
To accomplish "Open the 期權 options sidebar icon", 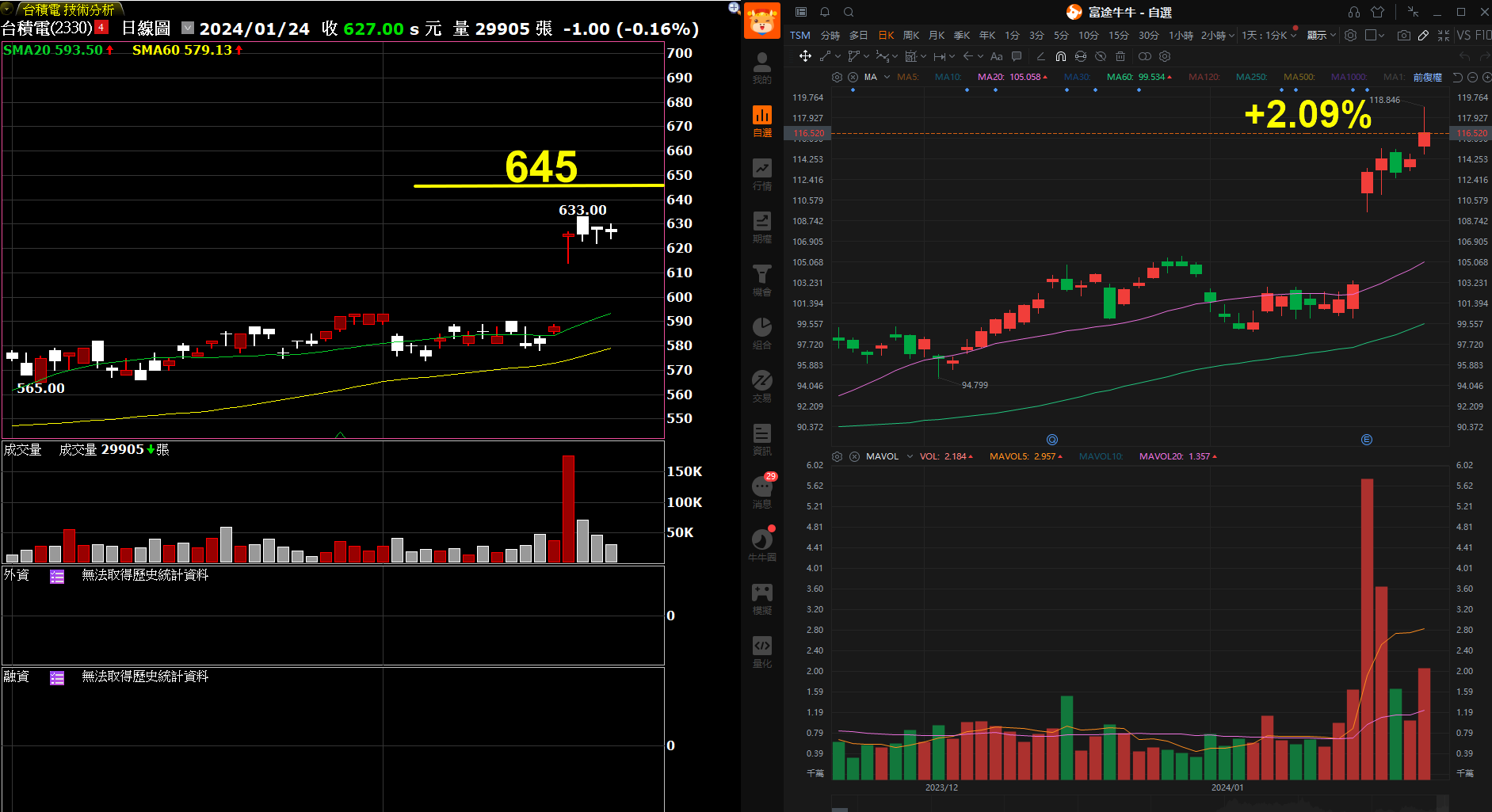I will click(x=761, y=227).
